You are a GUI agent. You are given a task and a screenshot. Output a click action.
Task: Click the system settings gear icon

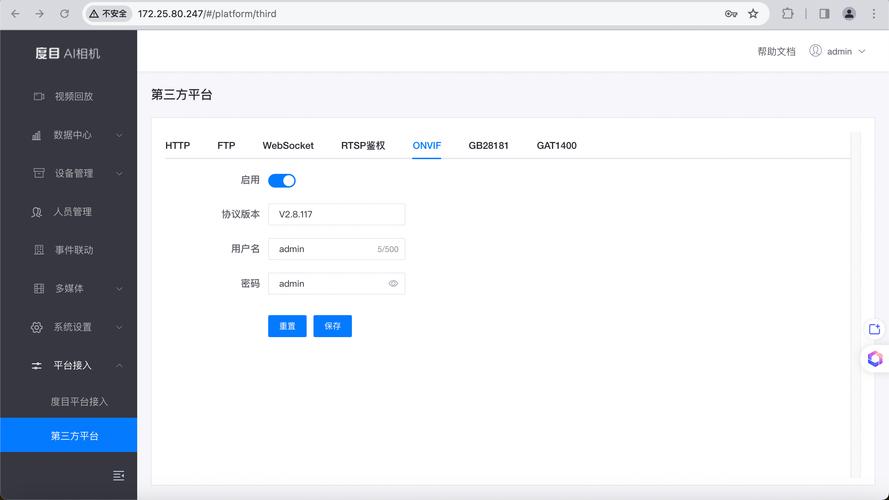(x=37, y=327)
